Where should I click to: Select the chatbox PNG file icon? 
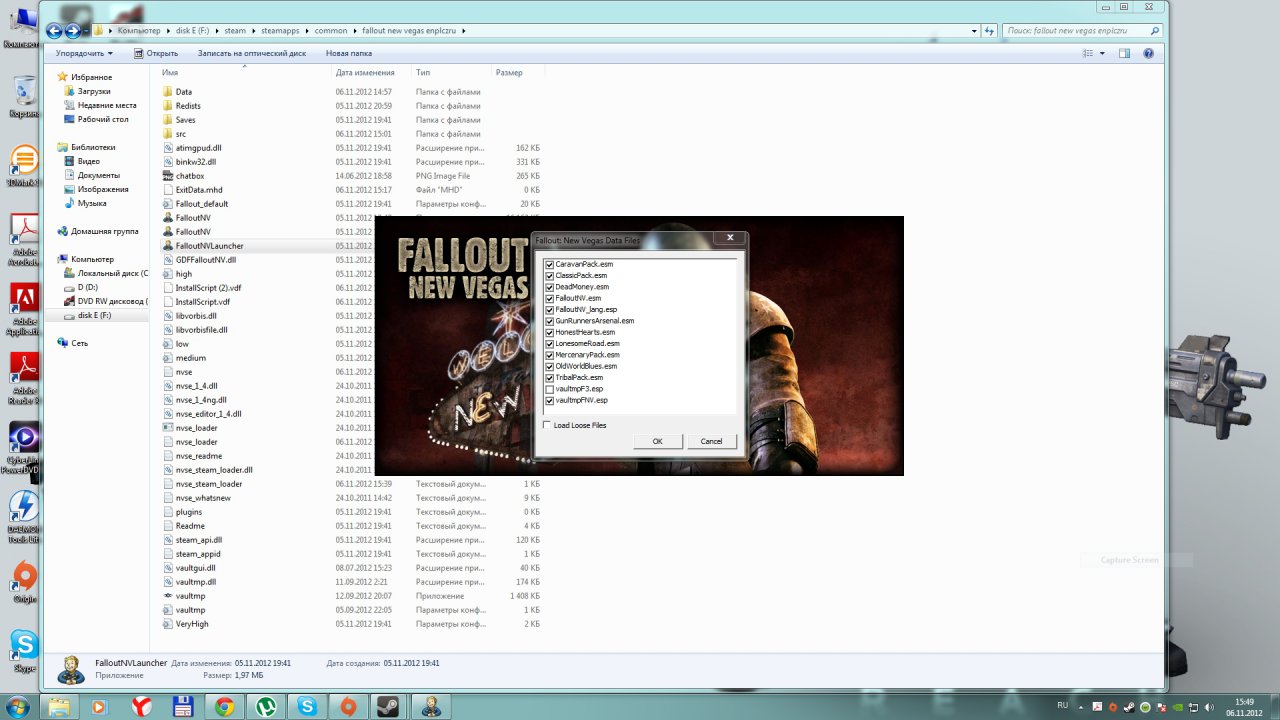tap(167, 176)
